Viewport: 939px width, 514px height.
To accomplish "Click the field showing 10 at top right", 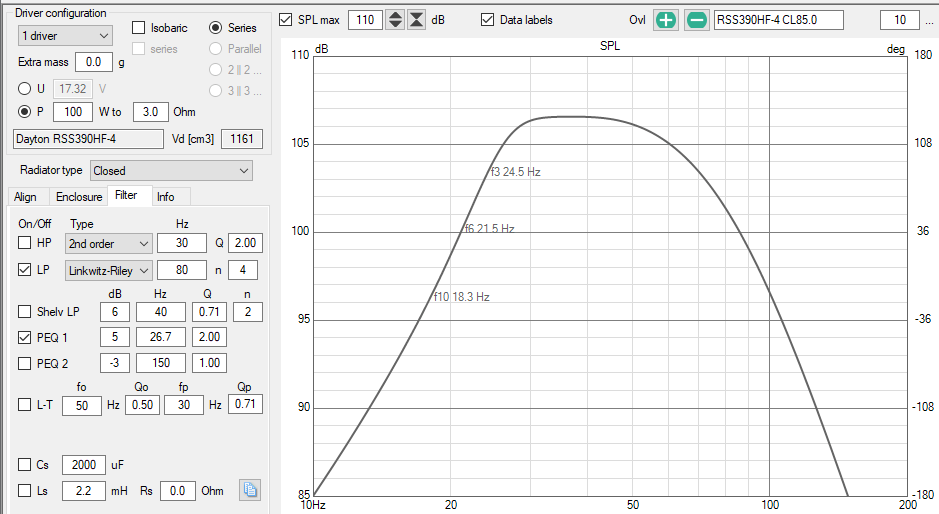I will tap(899, 20).
